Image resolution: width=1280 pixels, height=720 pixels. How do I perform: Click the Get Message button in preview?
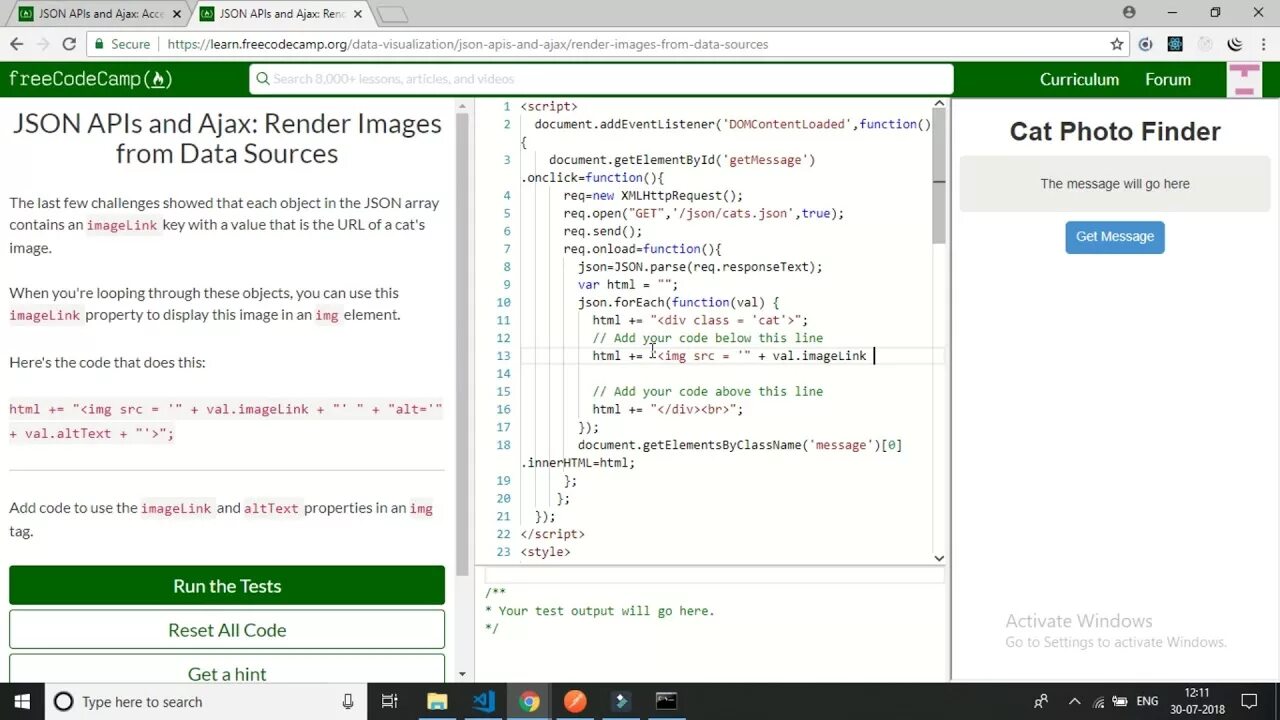(x=1115, y=237)
